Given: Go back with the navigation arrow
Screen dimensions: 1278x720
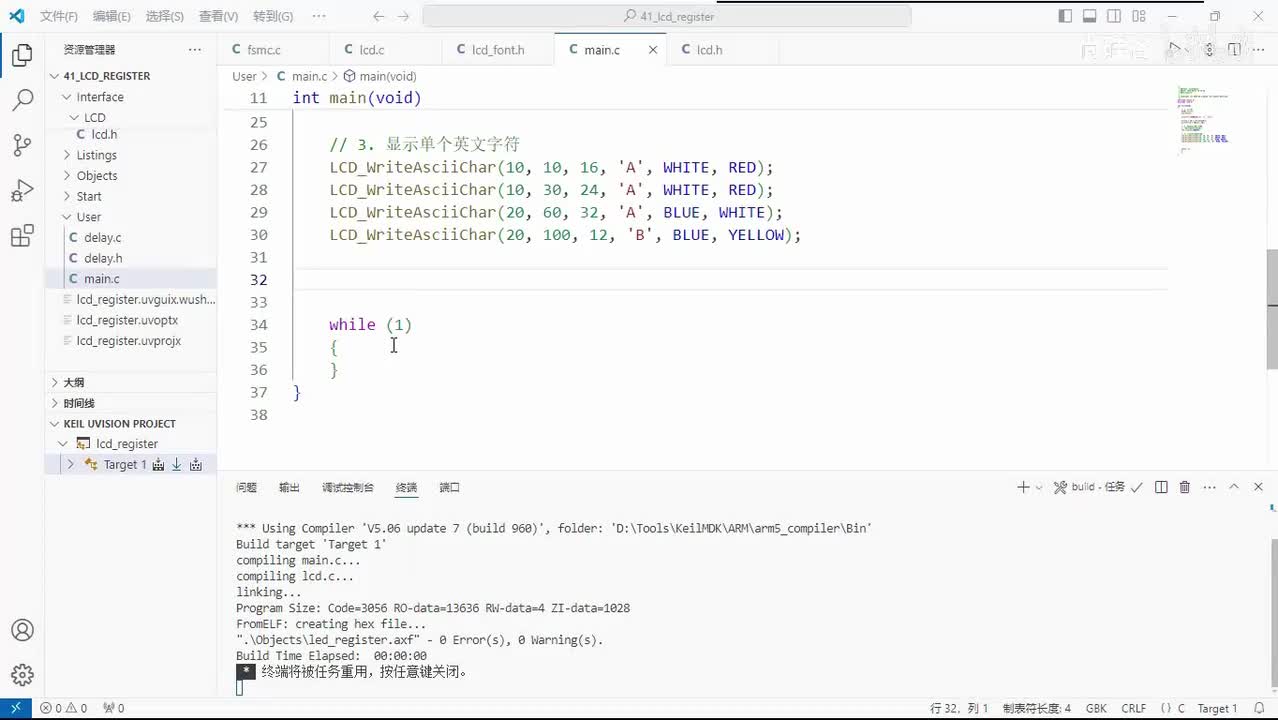Looking at the screenshot, I should tap(378, 16).
